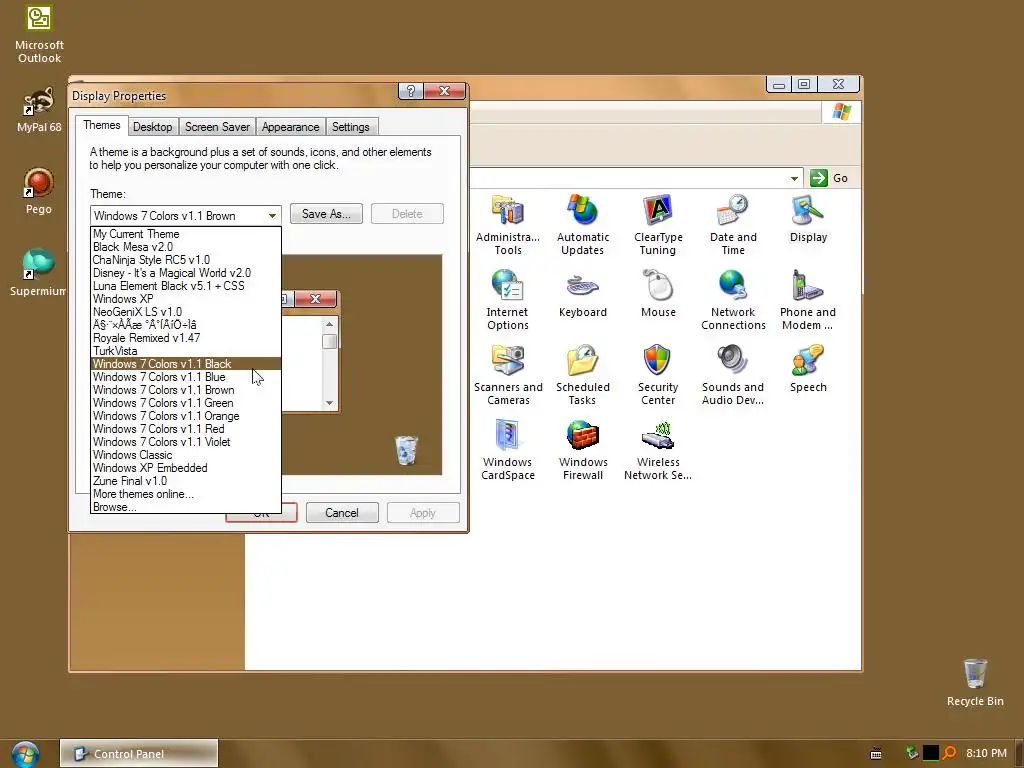This screenshot has height=768, width=1024.
Task: Open Keyboard applet
Action: pyautogui.click(x=583, y=294)
